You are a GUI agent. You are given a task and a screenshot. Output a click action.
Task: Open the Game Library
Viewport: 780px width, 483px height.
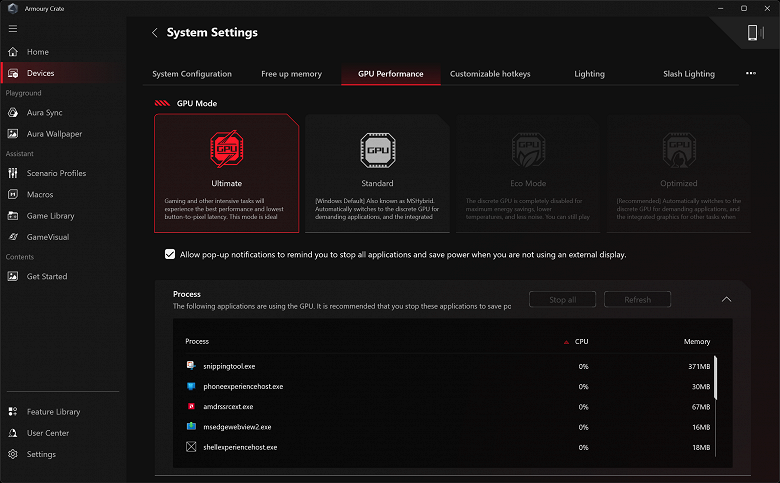[x=50, y=216]
